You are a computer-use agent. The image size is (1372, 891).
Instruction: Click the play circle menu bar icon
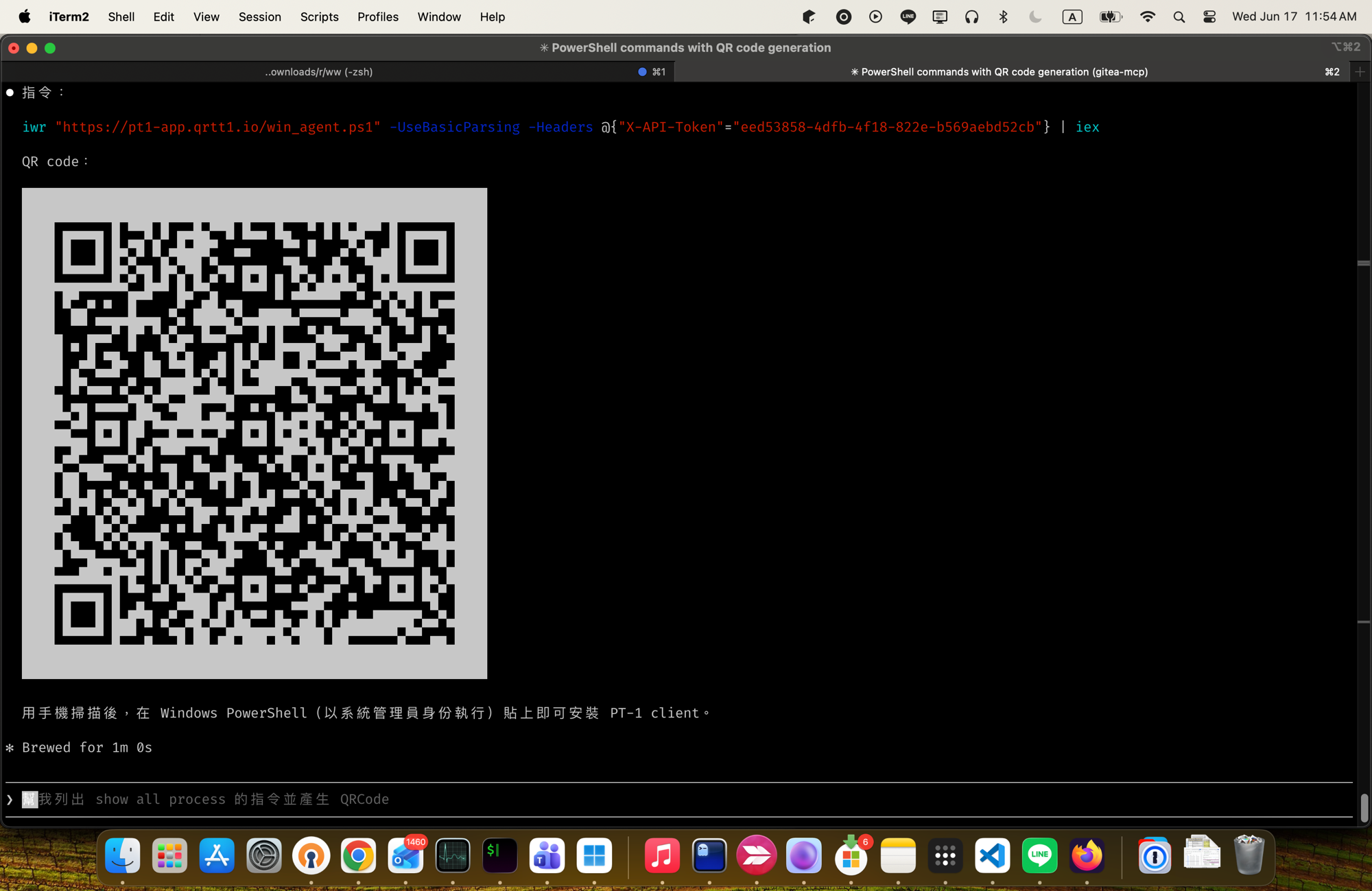875,16
